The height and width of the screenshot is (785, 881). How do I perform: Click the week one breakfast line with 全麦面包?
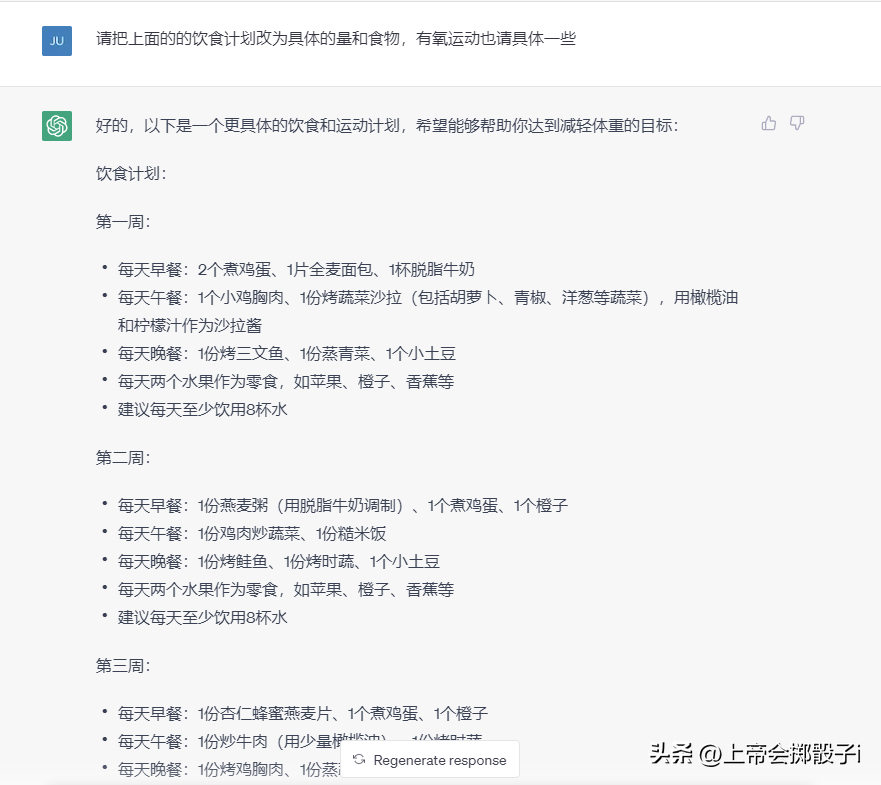tap(296, 270)
